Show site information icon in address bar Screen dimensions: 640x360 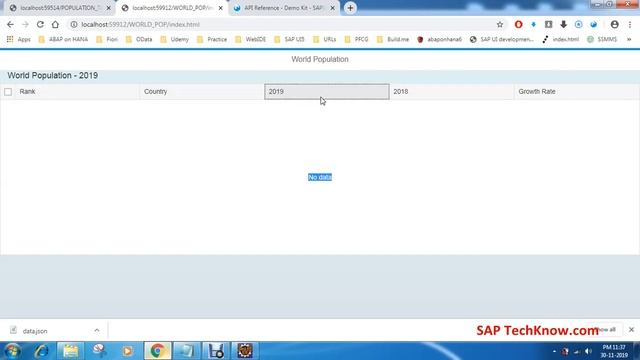point(74,24)
